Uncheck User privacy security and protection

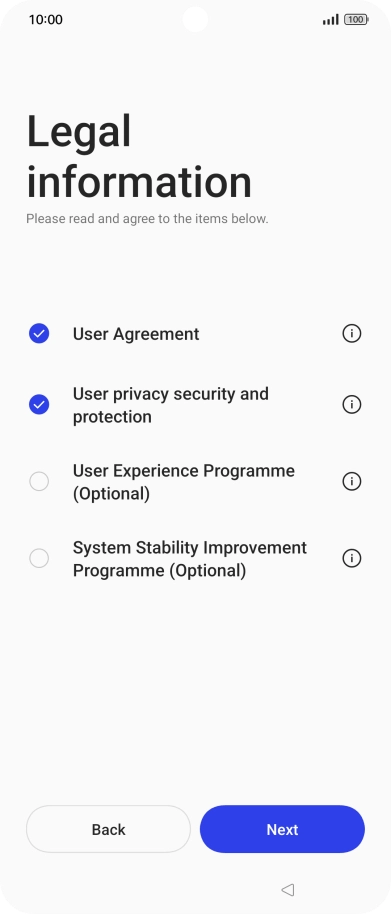point(39,405)
